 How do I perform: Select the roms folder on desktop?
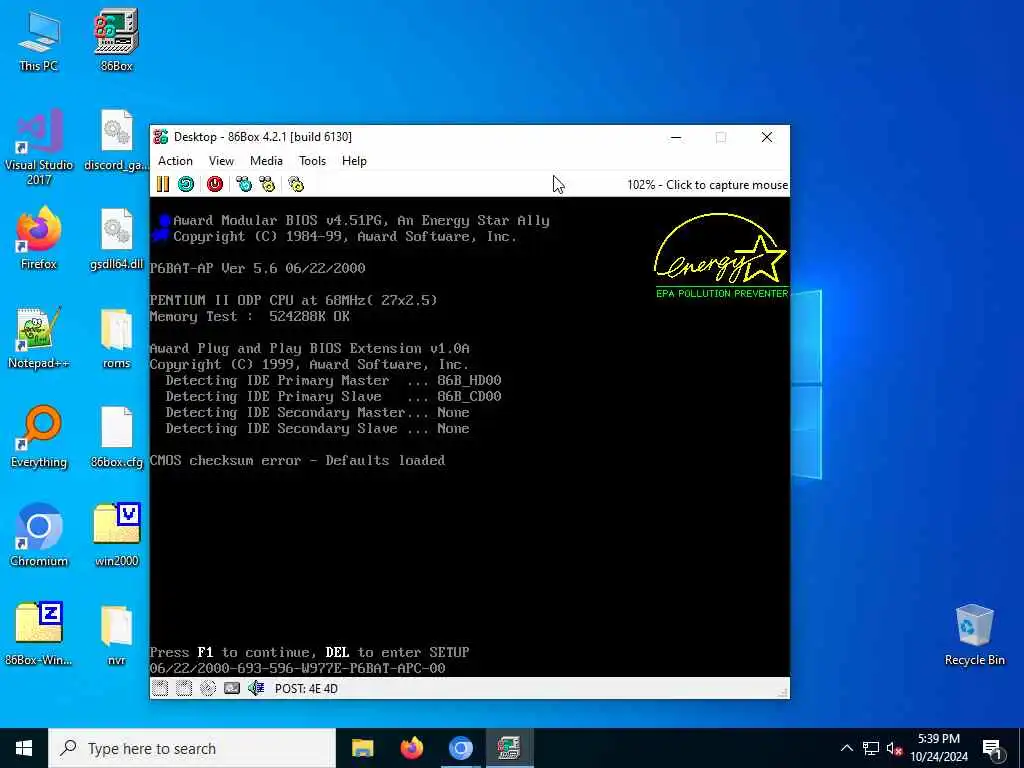point(116,338)
